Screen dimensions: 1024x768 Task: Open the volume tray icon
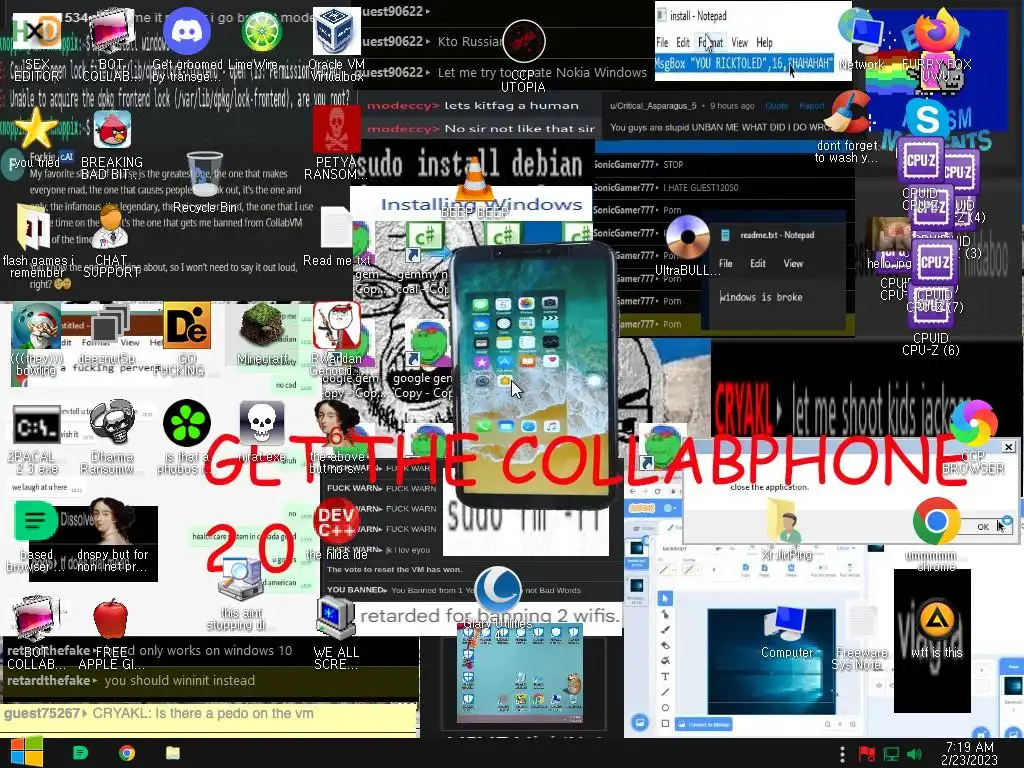pyautogui.click(x=914, y=754)
